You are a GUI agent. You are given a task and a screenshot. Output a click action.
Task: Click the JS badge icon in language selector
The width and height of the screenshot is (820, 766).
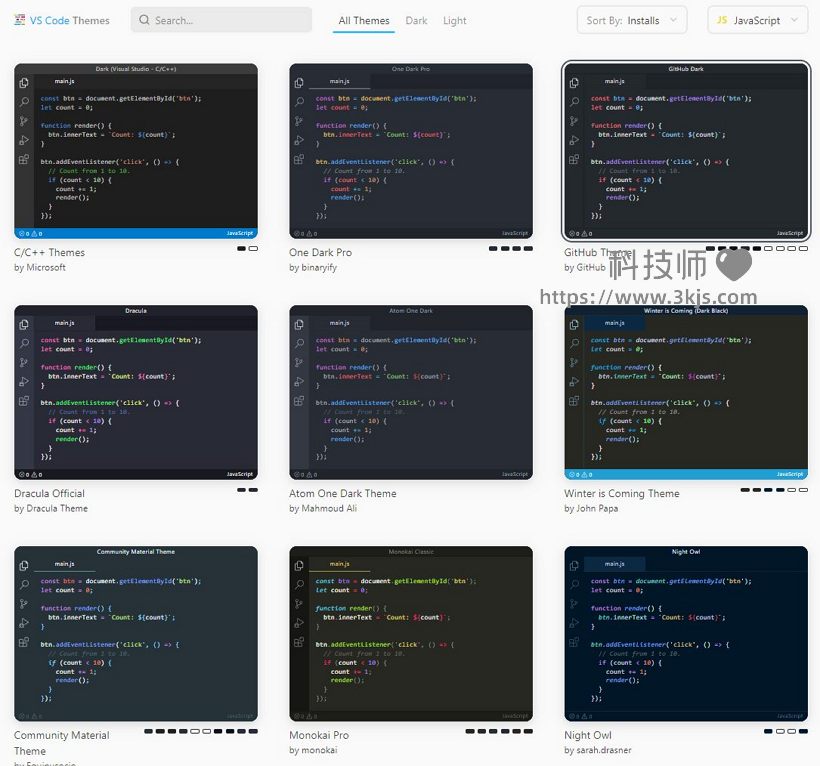tap(722, 20)
